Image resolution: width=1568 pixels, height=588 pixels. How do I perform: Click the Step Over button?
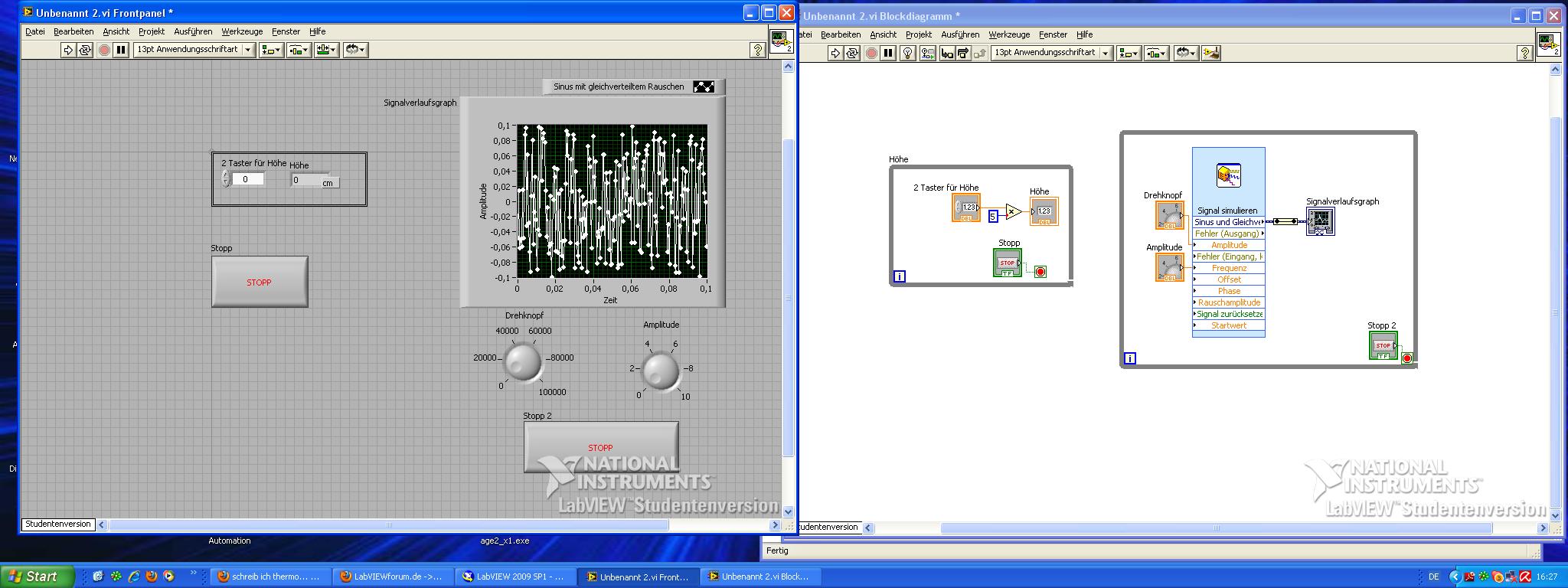click(x=963, y=53)
